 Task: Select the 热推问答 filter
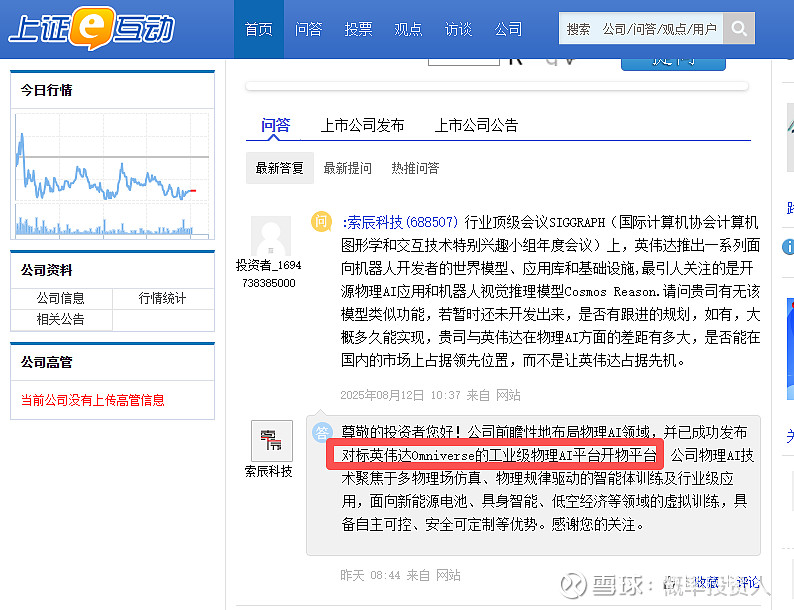(x=415, y=168)
